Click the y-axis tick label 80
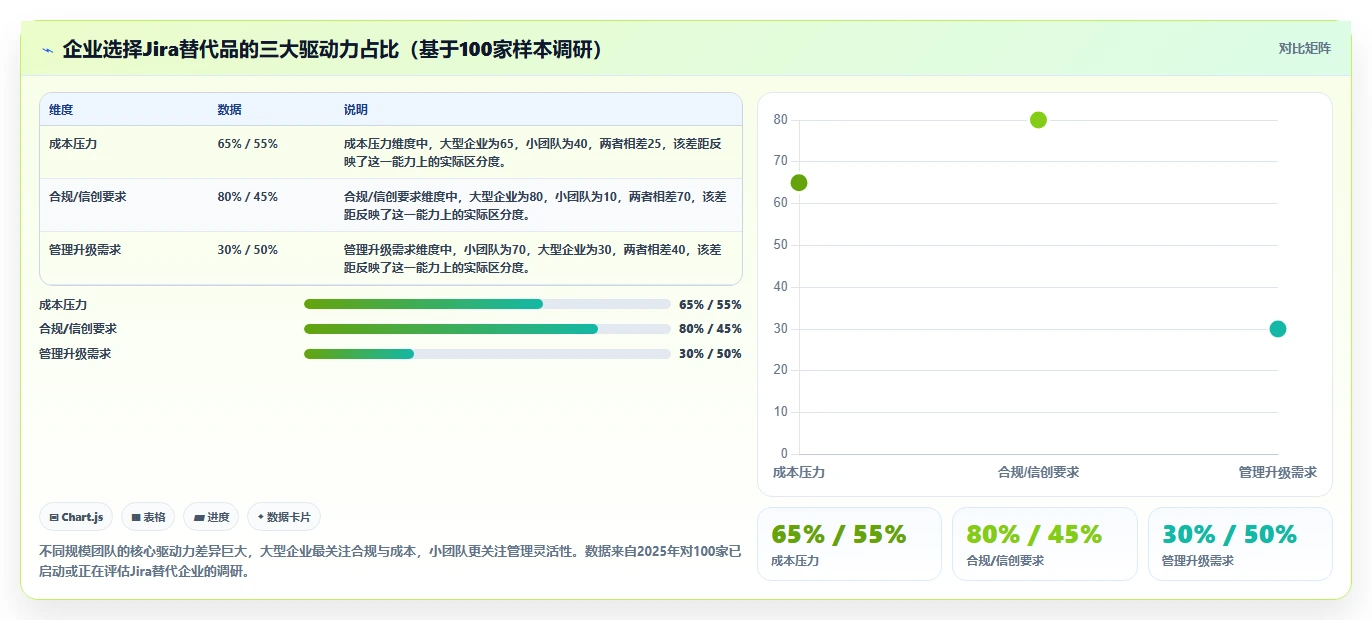 click(x=781, y=120)
